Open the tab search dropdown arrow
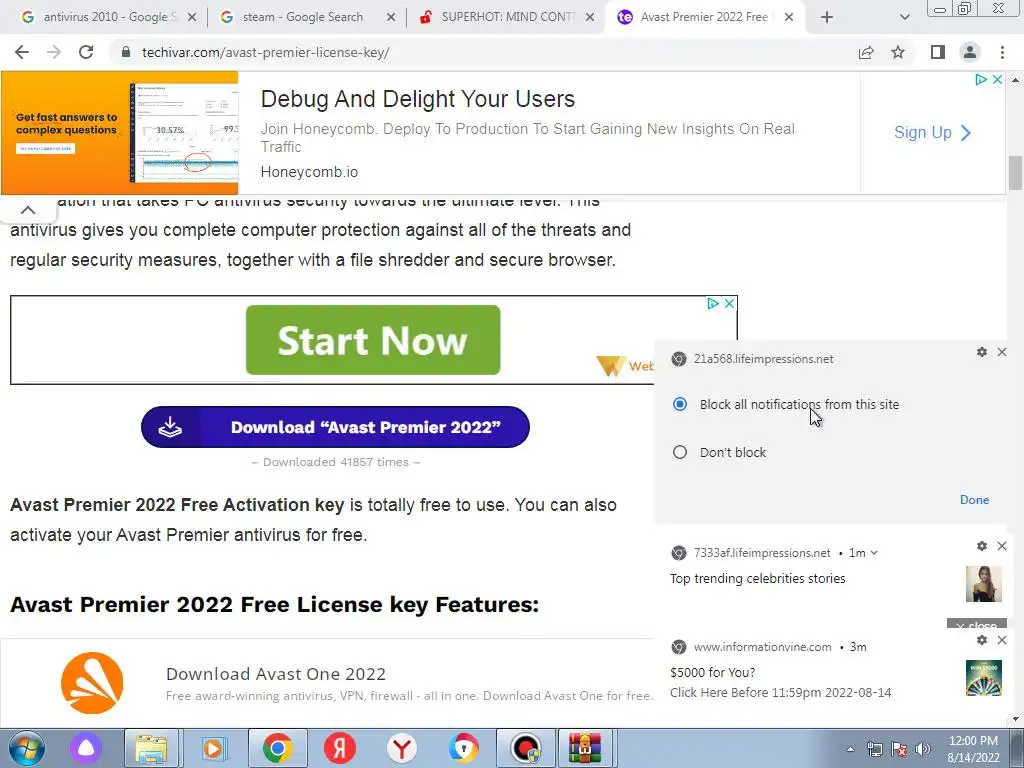Screen dimensions: 1024x768 pos(904,18)
